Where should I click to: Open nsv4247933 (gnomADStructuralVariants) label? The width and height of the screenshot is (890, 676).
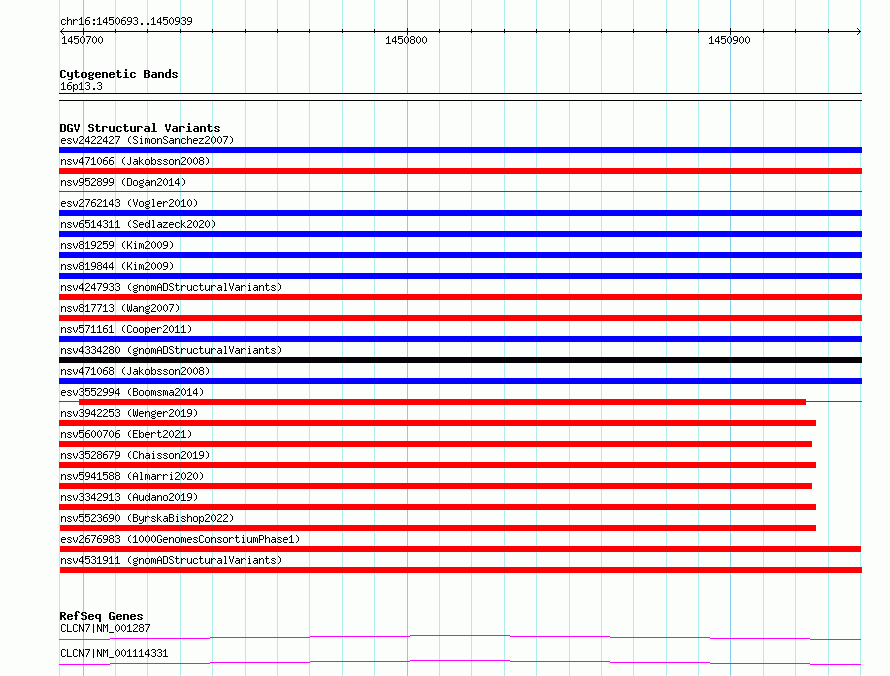click(x=171, y=287)
